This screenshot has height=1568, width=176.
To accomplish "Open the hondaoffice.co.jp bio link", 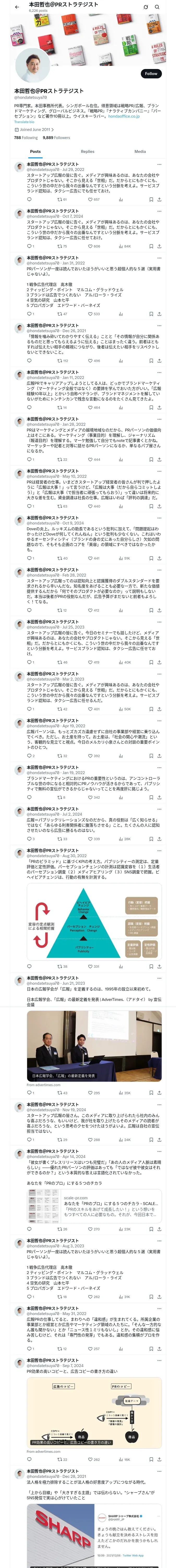I will tap(124, 116).
